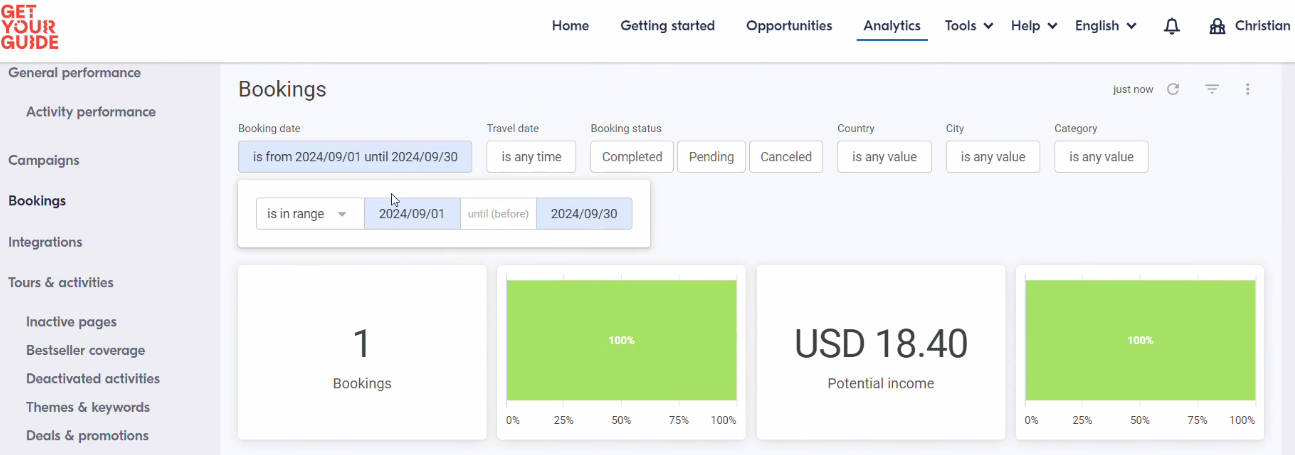
Task: Click the 2024/09/01 start date field
Action: point(412,214)
